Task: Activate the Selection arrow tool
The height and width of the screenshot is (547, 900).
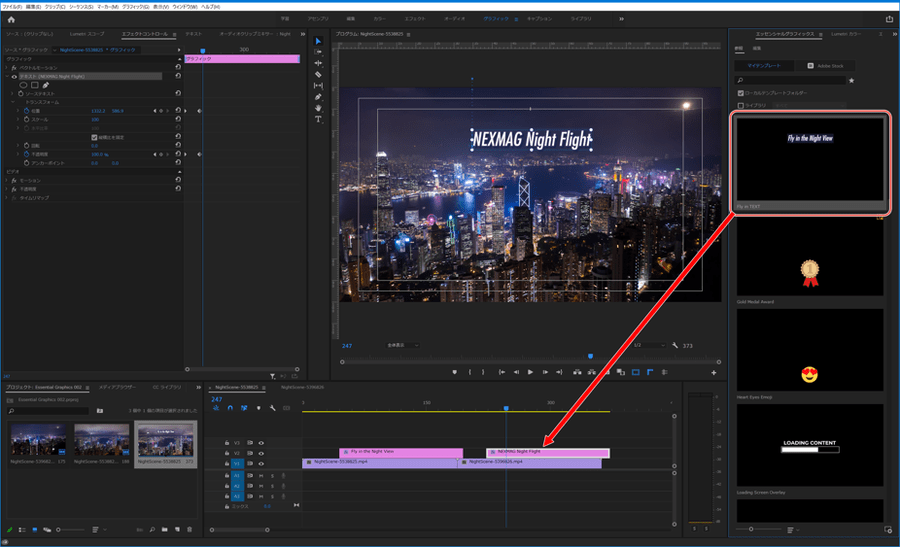Action: pos(318,41)
